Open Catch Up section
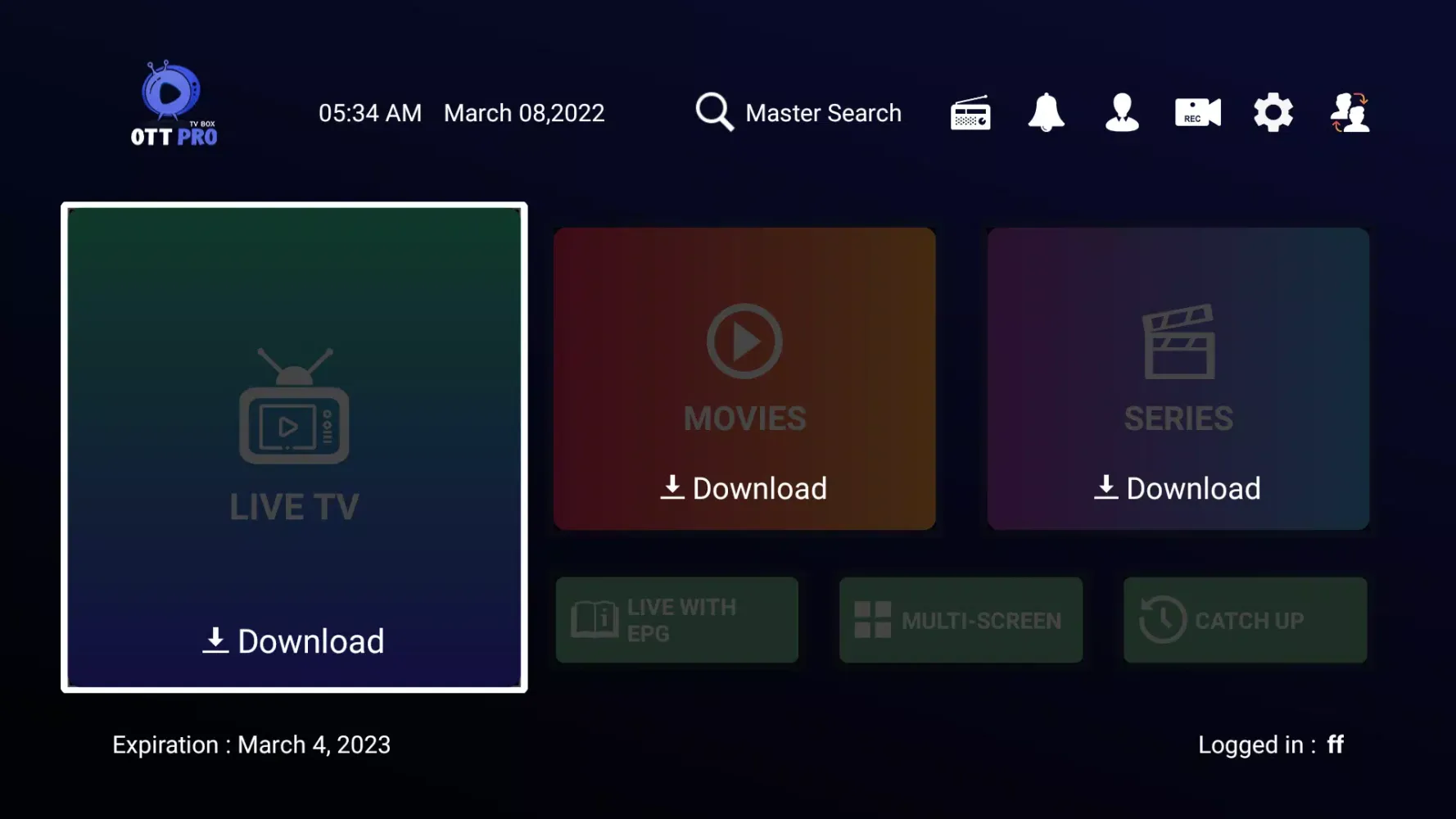 coord(1245,620)
